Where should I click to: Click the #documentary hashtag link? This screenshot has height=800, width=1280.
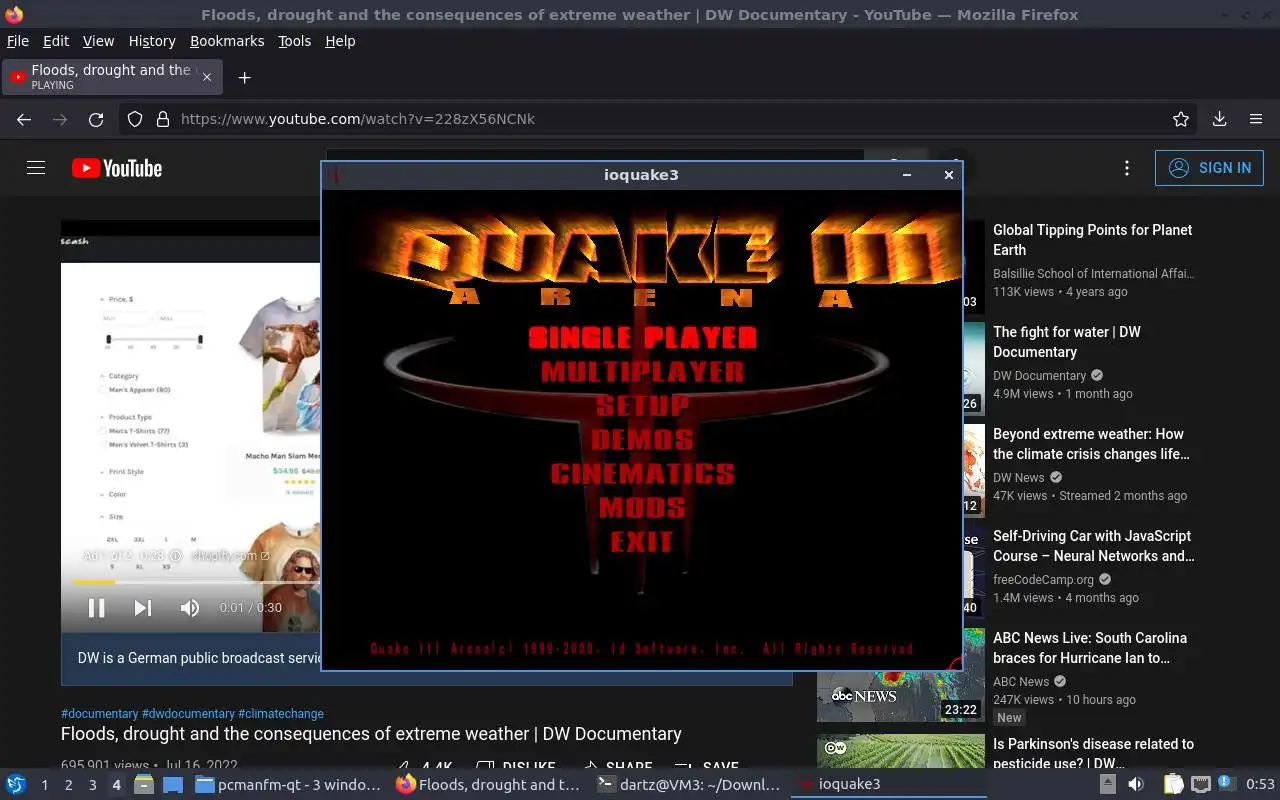point(100,714)
